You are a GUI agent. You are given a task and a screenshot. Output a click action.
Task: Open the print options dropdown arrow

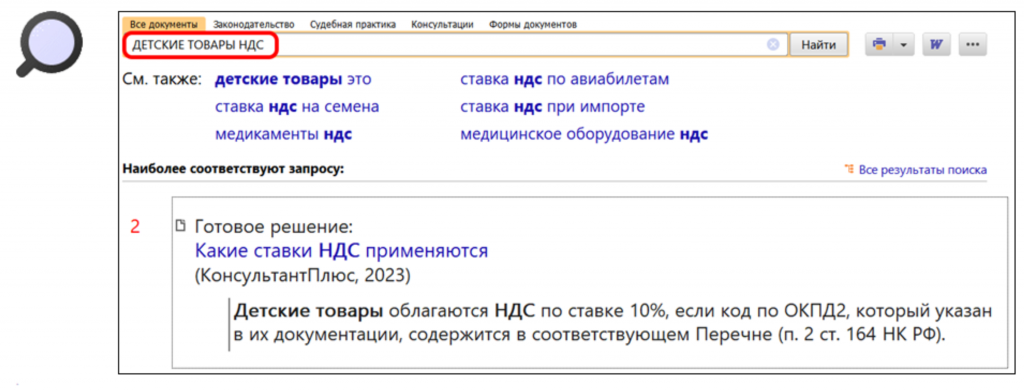(x=904, y=44)
